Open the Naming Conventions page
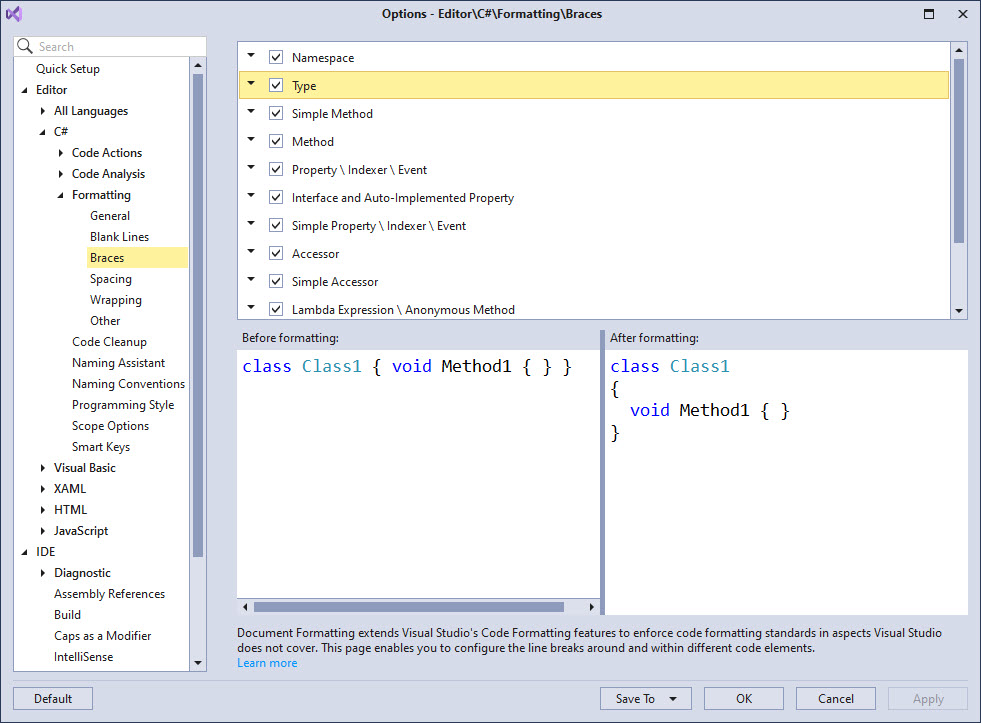Viewport: 981px width, 723px height. (x=128, y=384)
